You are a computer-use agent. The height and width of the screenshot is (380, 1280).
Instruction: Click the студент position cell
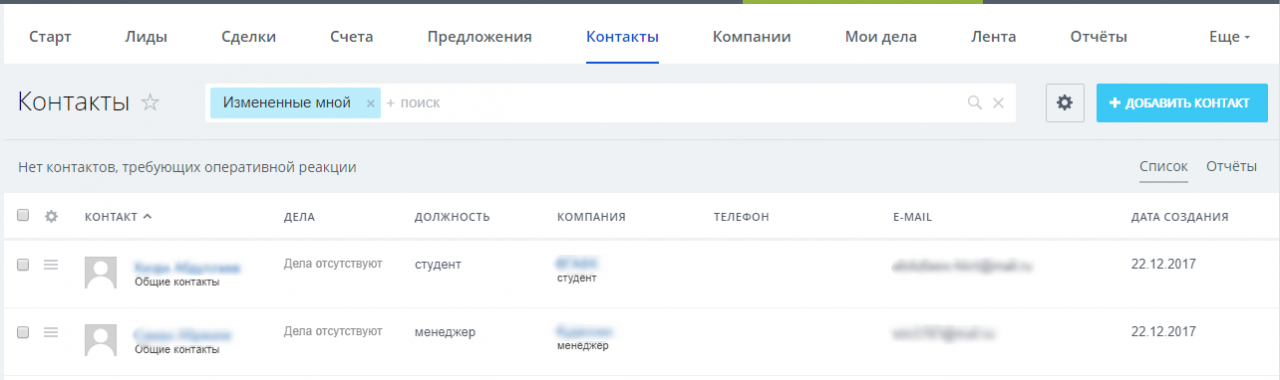(438, 264)
